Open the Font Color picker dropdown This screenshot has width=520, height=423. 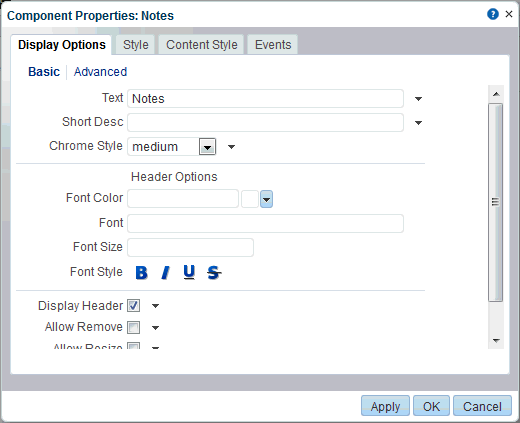(x=266, y=199)
